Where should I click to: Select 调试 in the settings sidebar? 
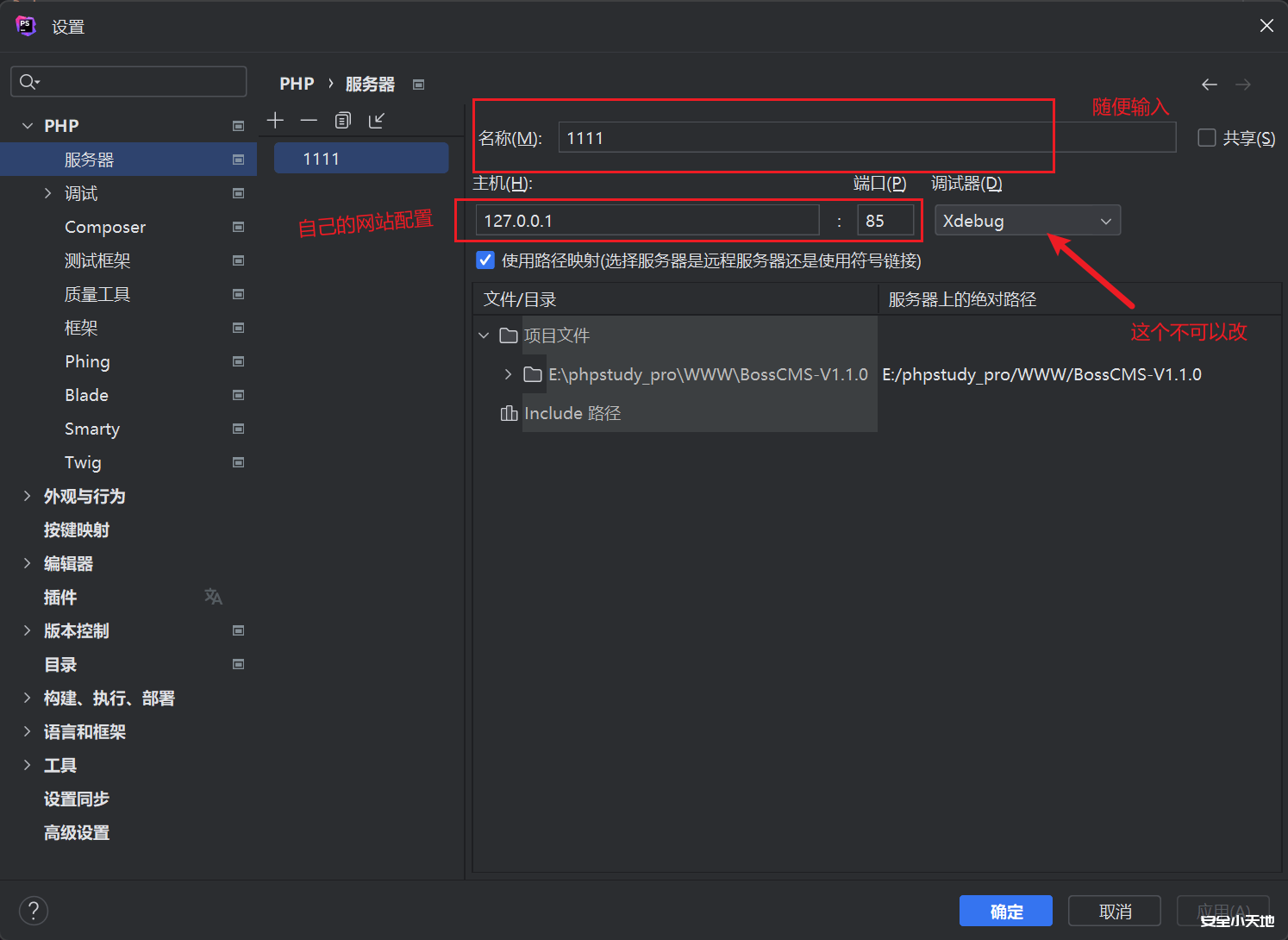pyautogui.click(x=80, y=192)
